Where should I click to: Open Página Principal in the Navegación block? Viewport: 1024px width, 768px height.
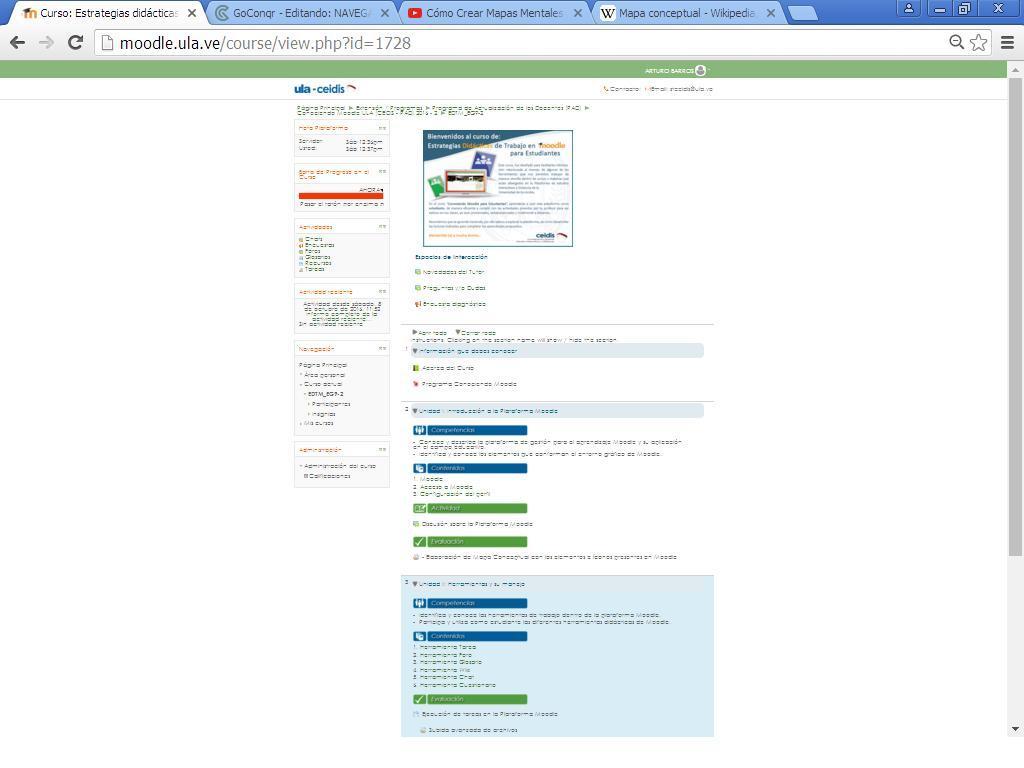pyautogui.click(x=323, y=365)
